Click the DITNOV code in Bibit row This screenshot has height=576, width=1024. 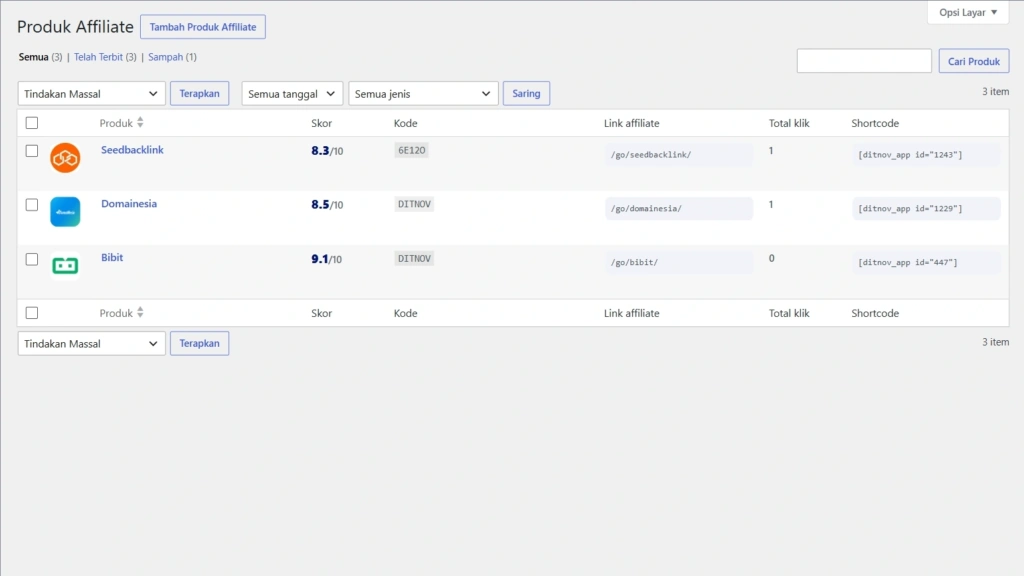point(414,259)
